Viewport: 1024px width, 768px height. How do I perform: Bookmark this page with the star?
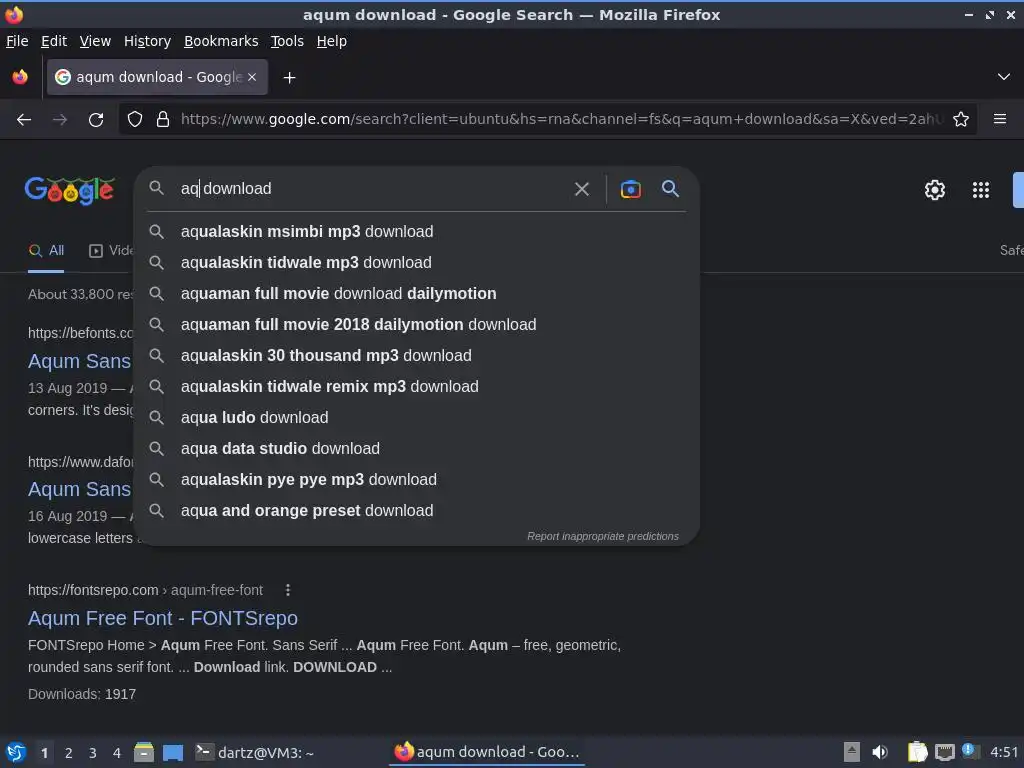961,120
